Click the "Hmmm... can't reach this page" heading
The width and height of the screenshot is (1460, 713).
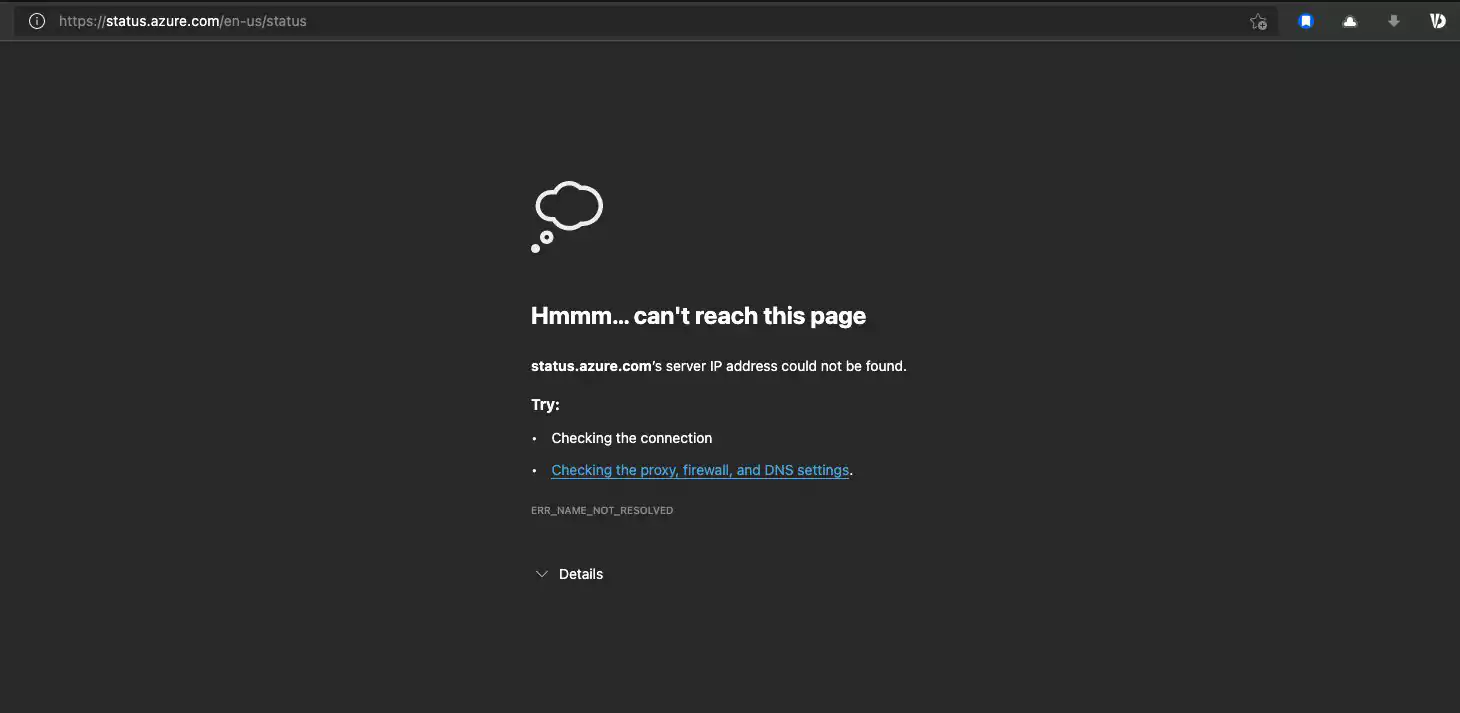(x=698, y=316)
